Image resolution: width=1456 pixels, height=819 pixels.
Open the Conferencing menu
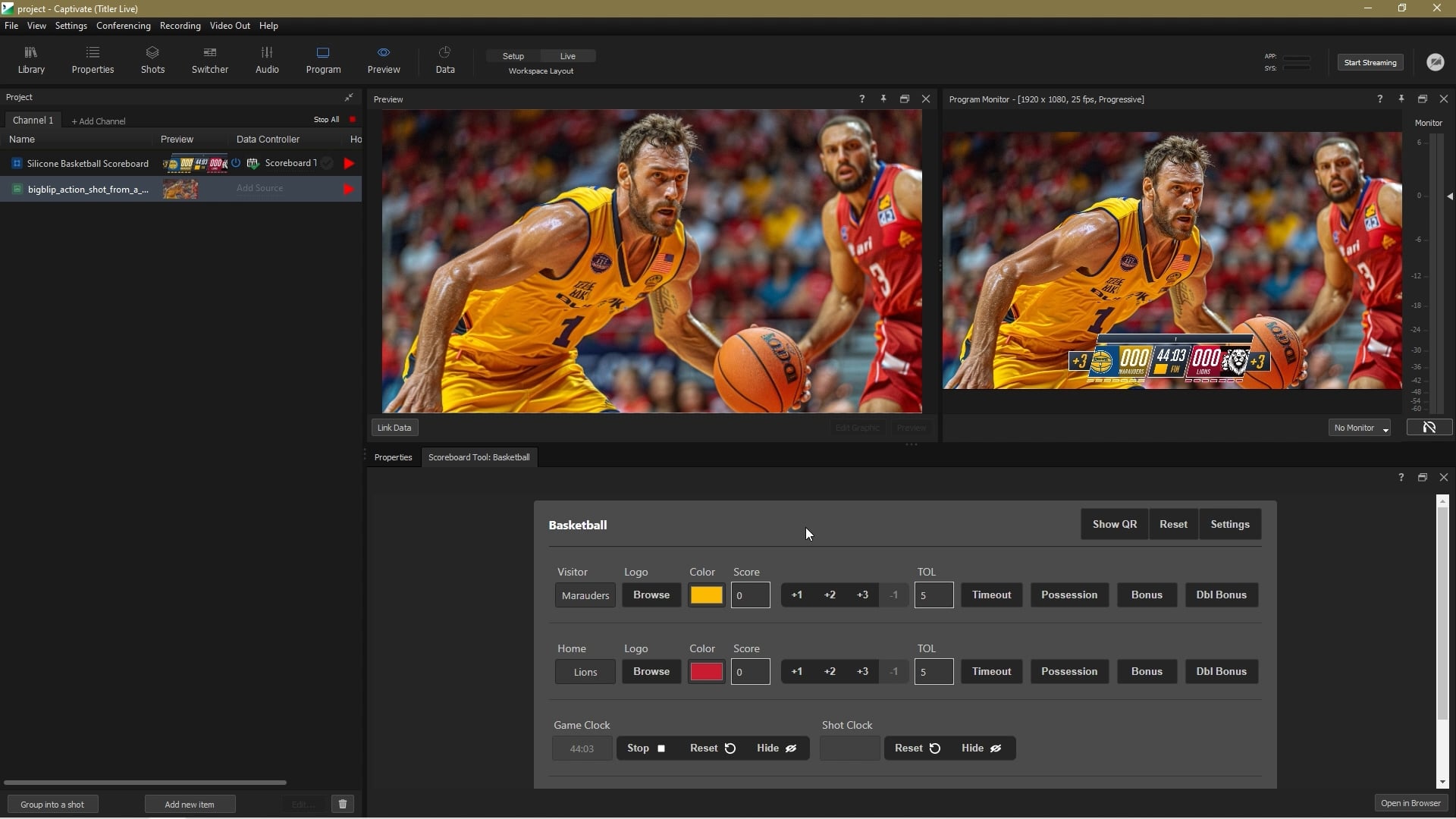click(x=123, y=25)
